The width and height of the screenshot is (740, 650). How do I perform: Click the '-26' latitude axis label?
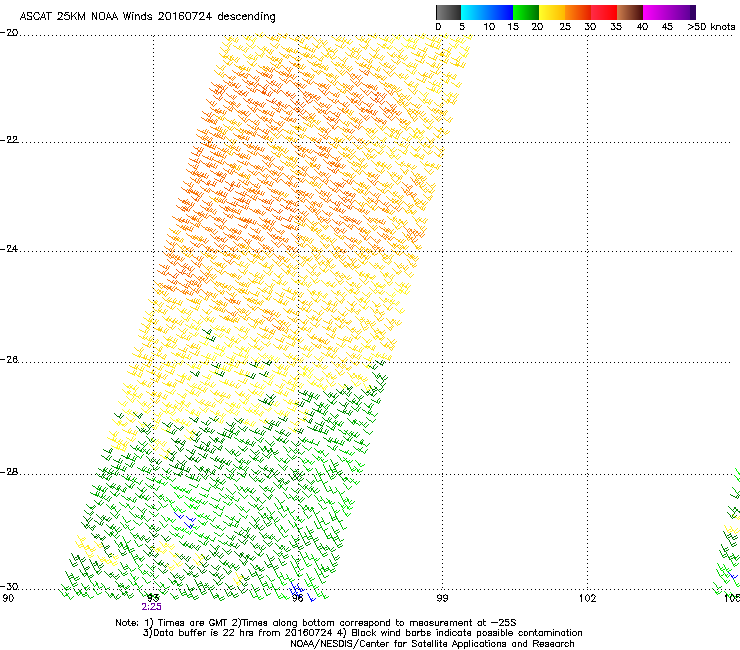coord(9,360)
